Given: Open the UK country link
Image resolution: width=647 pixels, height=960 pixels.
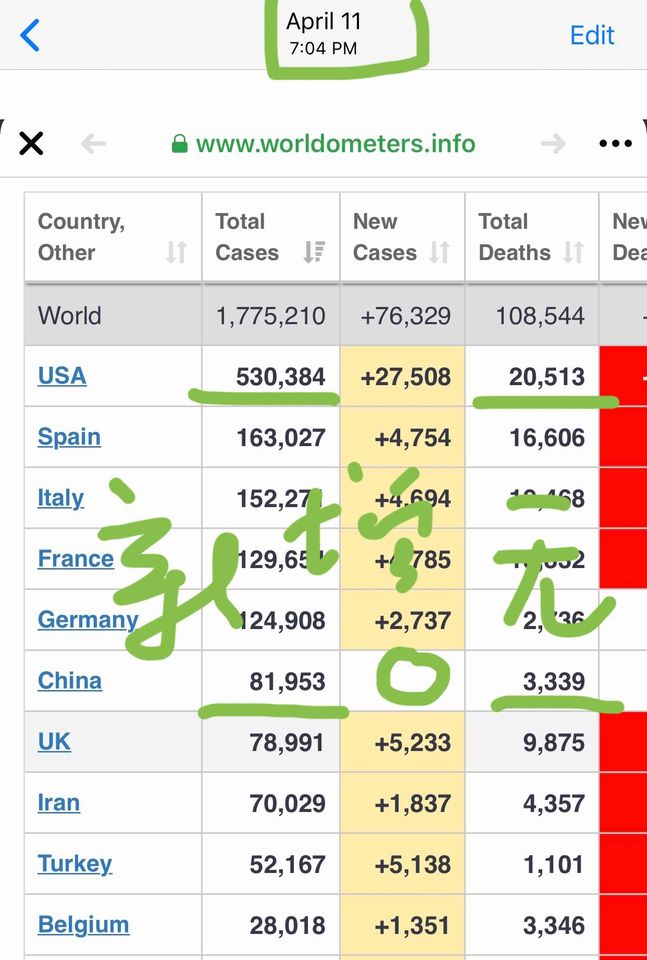Looking at the screenshot, I should click(x=54, y=742).
